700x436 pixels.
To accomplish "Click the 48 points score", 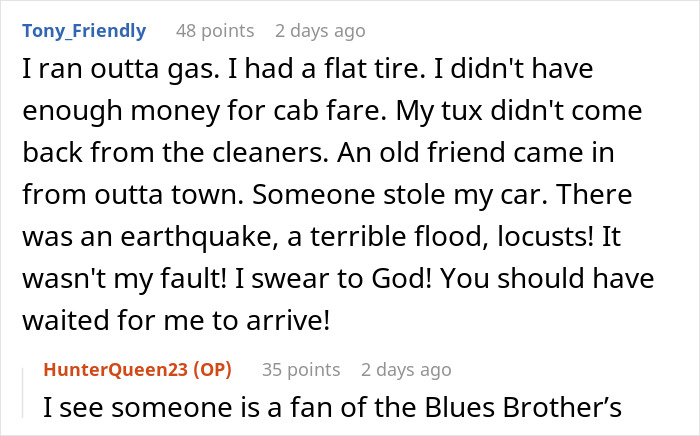I will 215,31.
